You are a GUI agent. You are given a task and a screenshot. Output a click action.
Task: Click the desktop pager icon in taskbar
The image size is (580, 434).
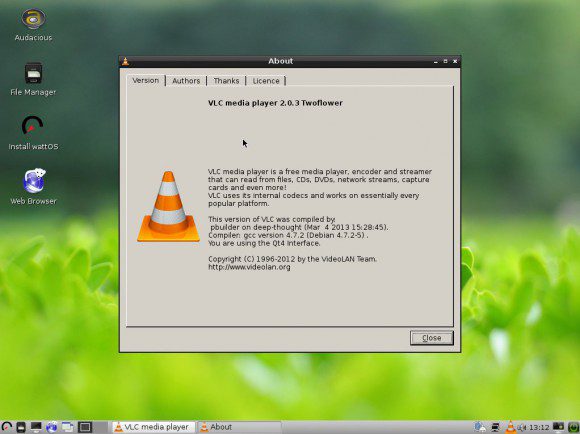(x=85, y=427)
